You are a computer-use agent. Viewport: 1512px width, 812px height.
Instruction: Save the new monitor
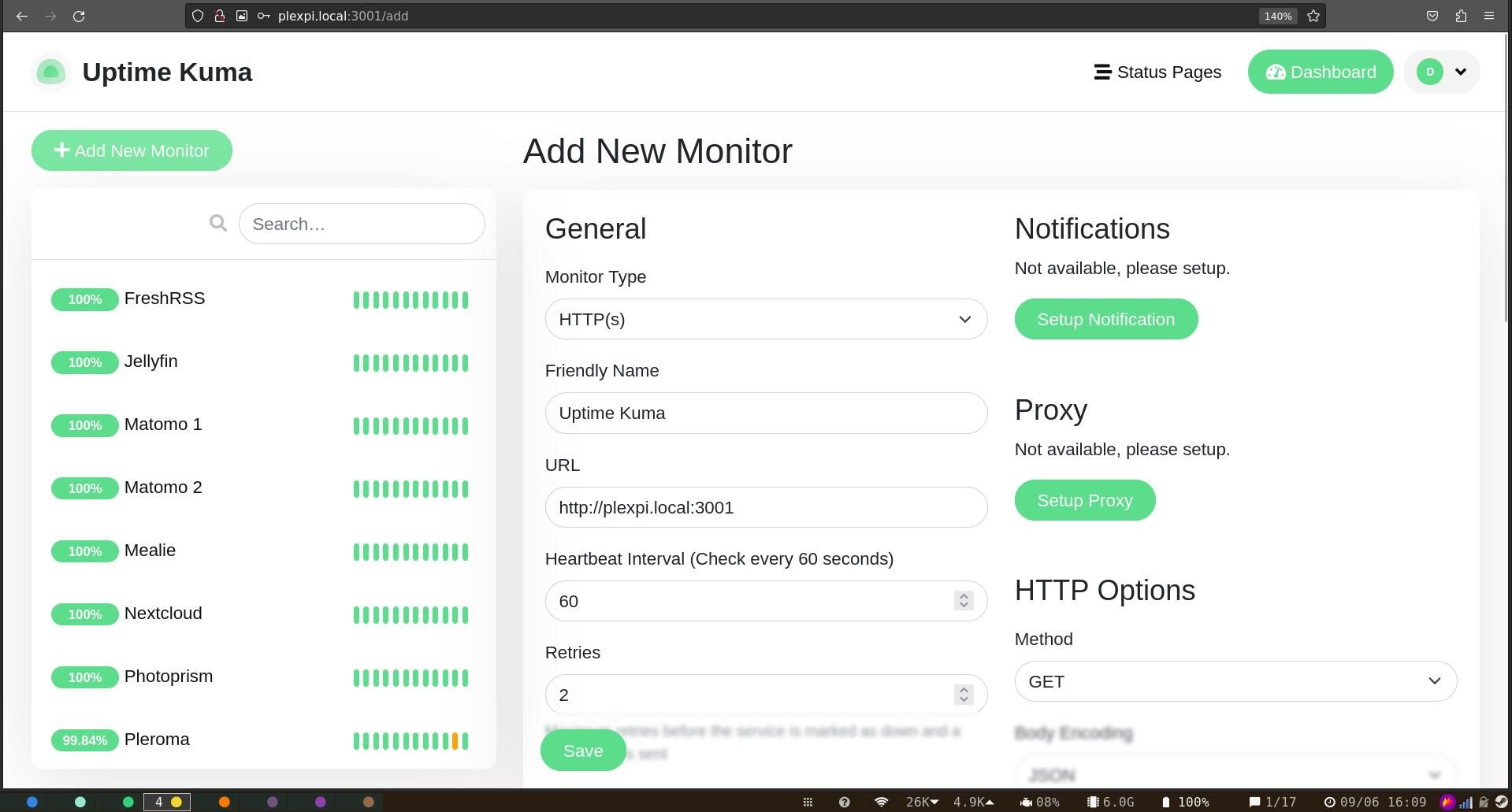[583, 751]
